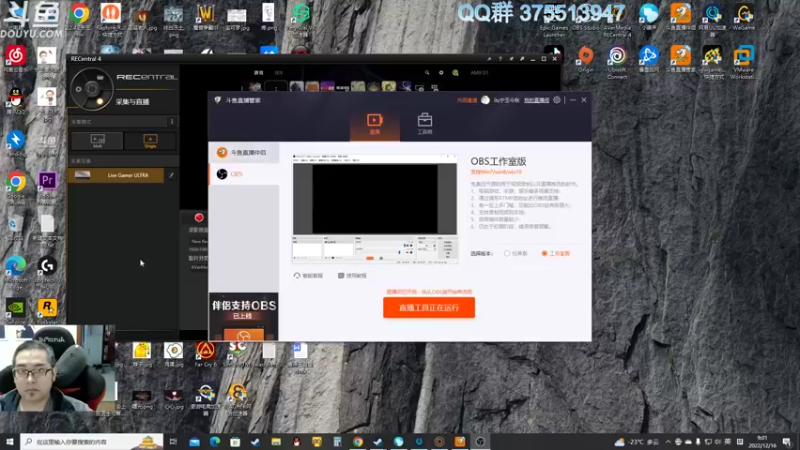Open the weather widget on taskbar

pyautogui.click(x=637, y=442)
